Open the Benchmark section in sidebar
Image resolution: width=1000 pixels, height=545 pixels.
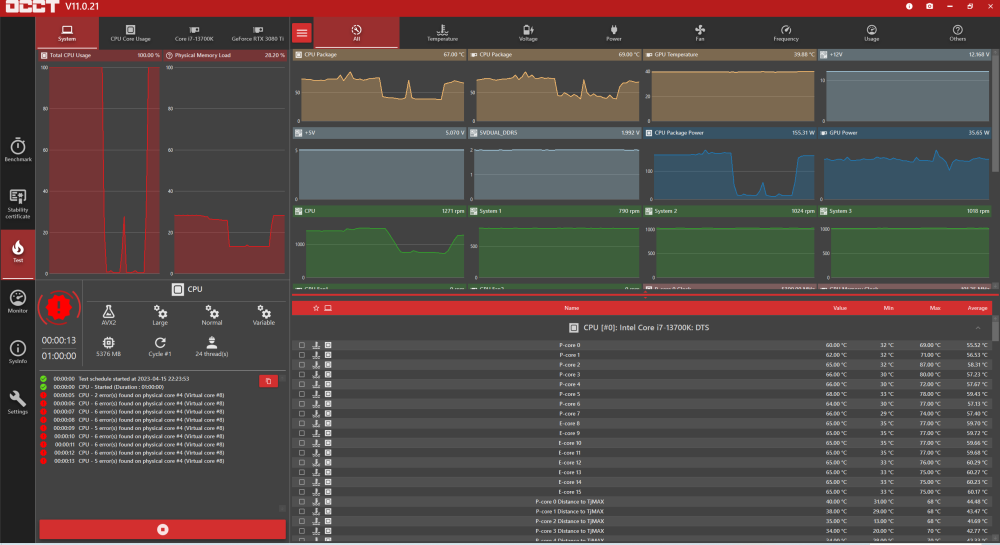click(x=18, y=150)
